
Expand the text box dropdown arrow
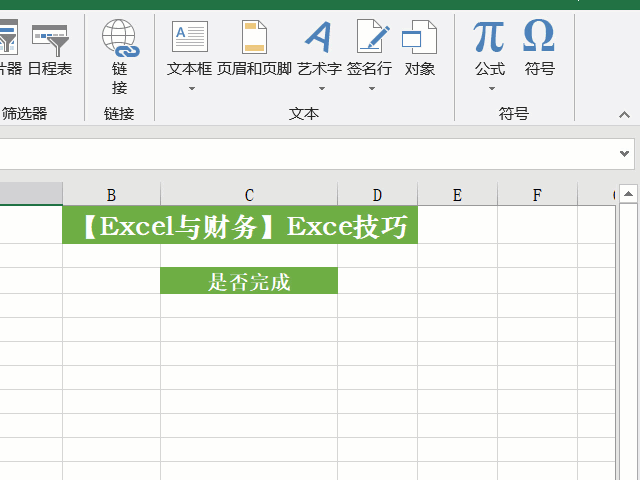pos(191,89)
